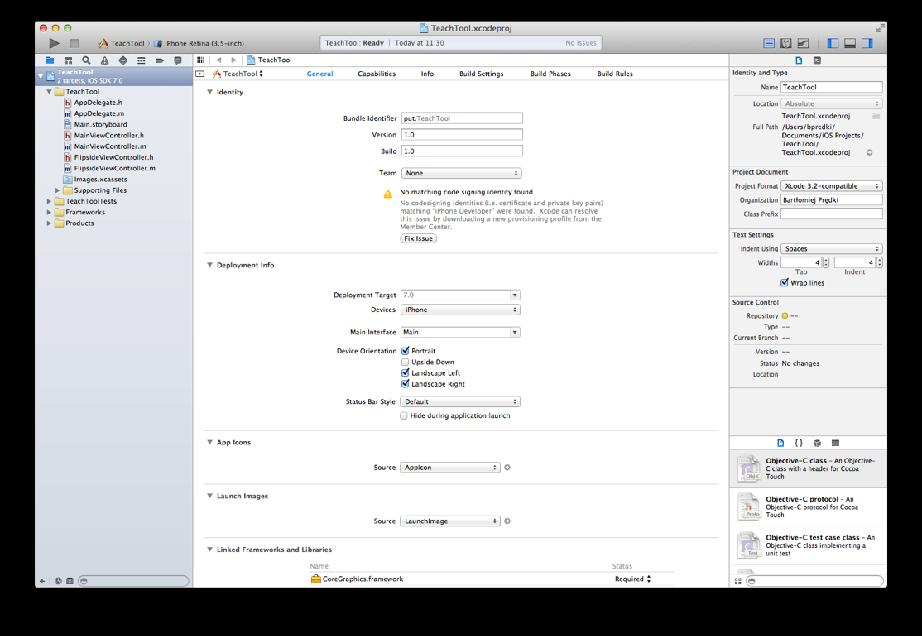Open the Main Interface combo box
The image size is (922, 636).
(461, 332)
